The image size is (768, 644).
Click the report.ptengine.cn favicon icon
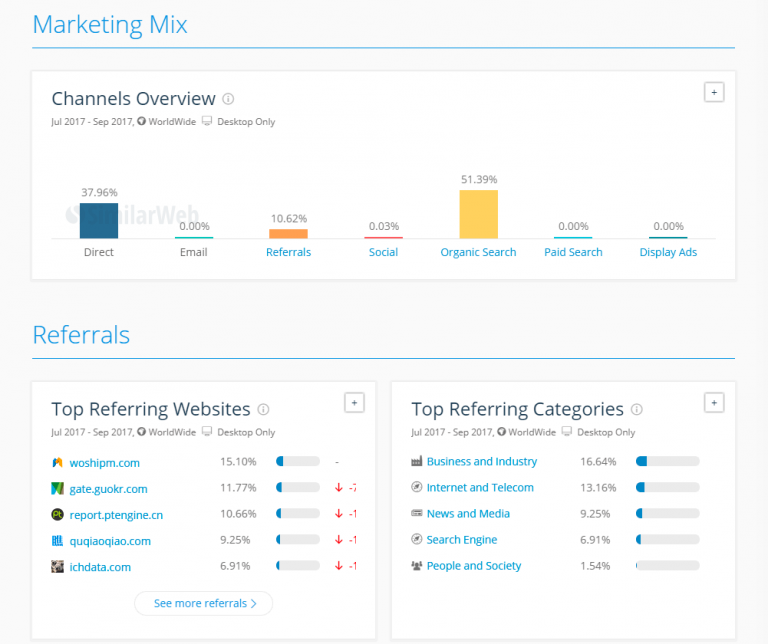58,515
